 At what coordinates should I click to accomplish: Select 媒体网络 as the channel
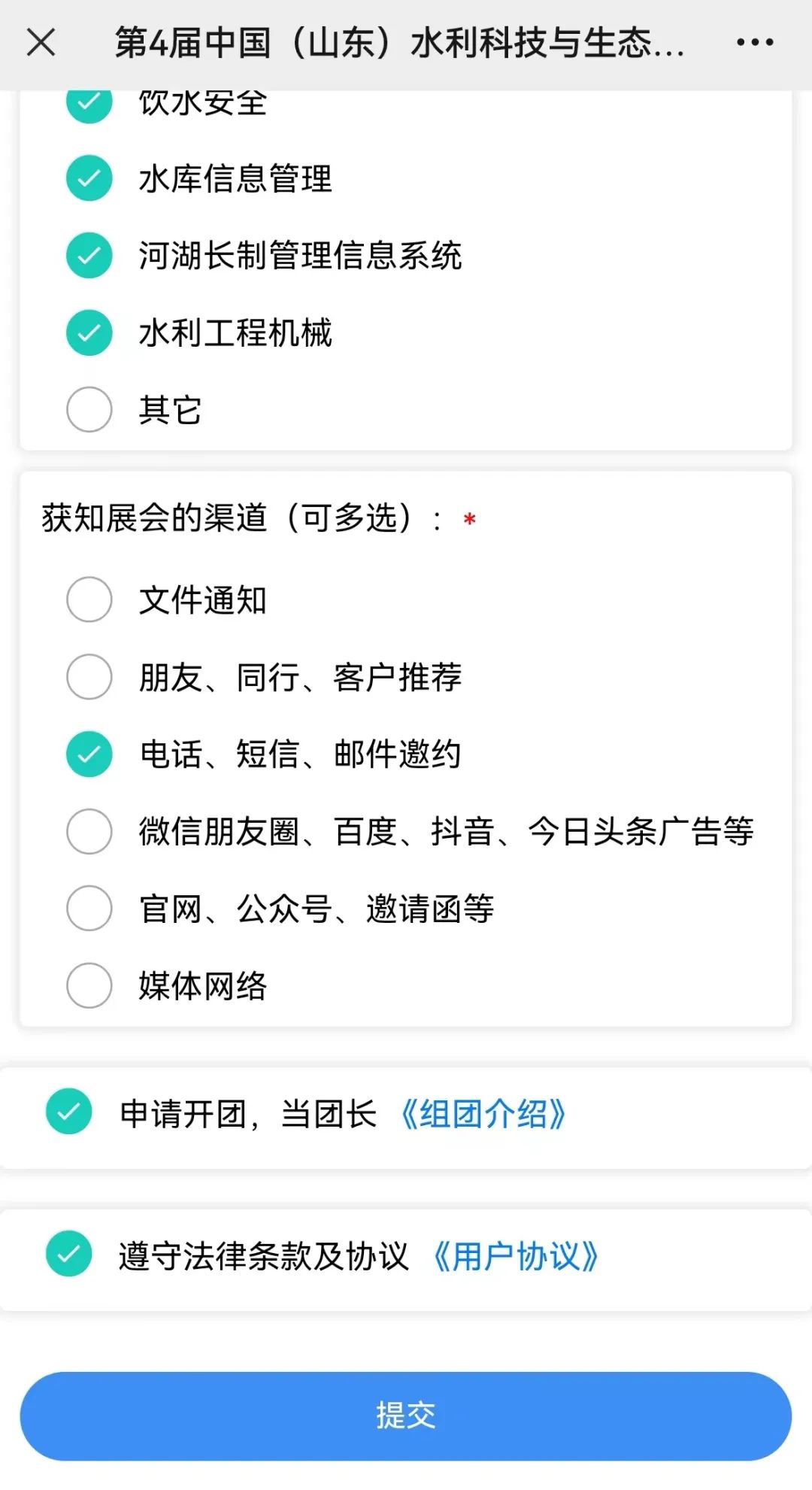point(89,985)
